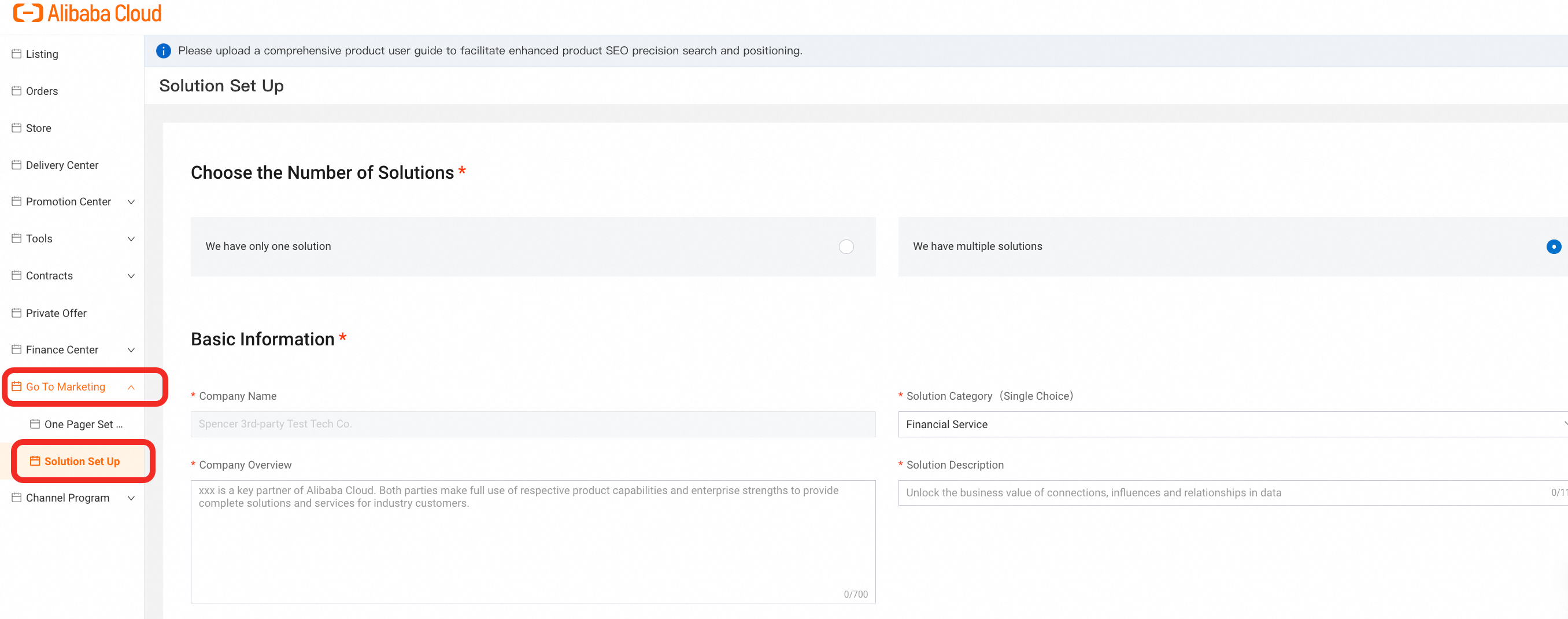This screenshot has width=1568, height=619.
Task: Open Finance Center in the sidebar
Action: click(x=62, y=350)
